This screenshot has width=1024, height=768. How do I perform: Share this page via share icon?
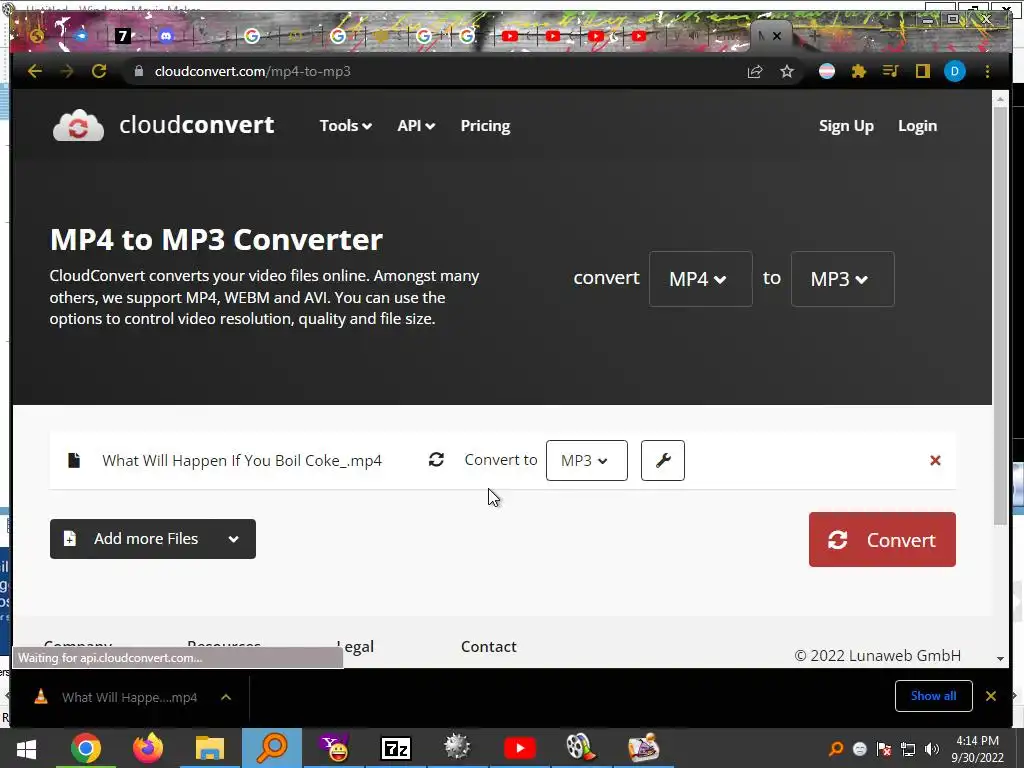[755, 71]
